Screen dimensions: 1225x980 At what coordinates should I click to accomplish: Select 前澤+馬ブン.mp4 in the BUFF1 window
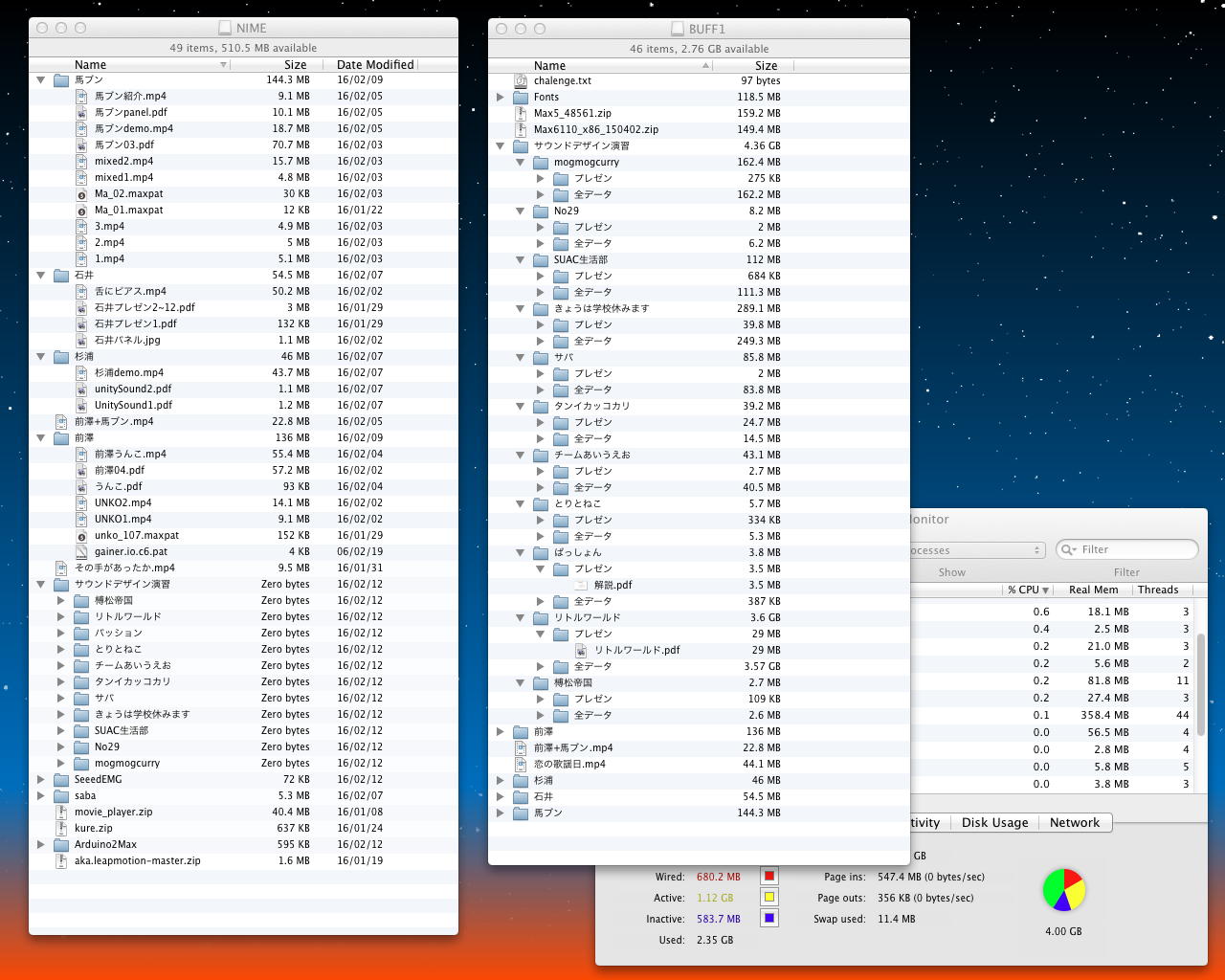pyautogui.click(x=699, y=747)
